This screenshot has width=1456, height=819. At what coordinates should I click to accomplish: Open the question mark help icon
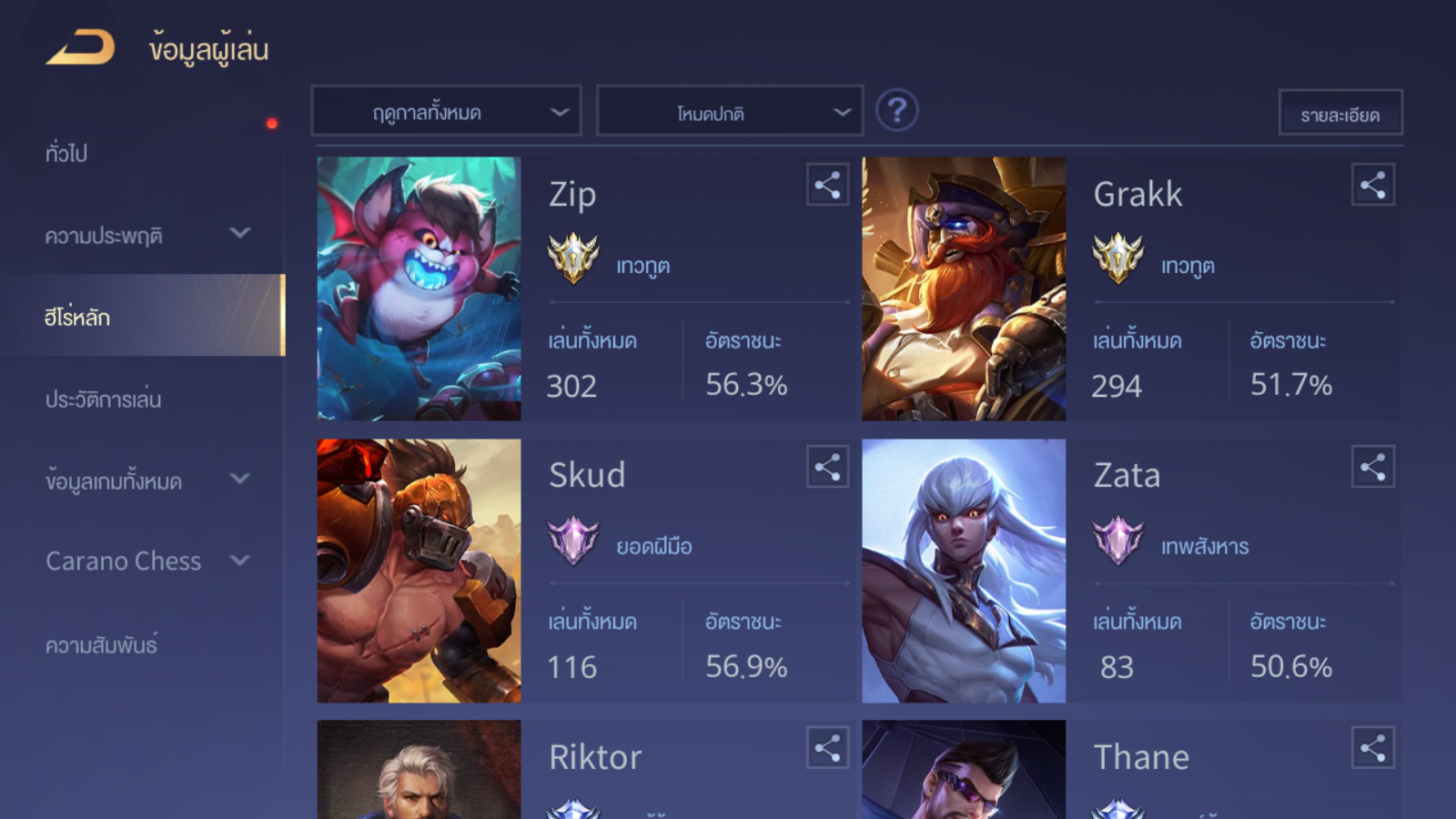(896, 111)
